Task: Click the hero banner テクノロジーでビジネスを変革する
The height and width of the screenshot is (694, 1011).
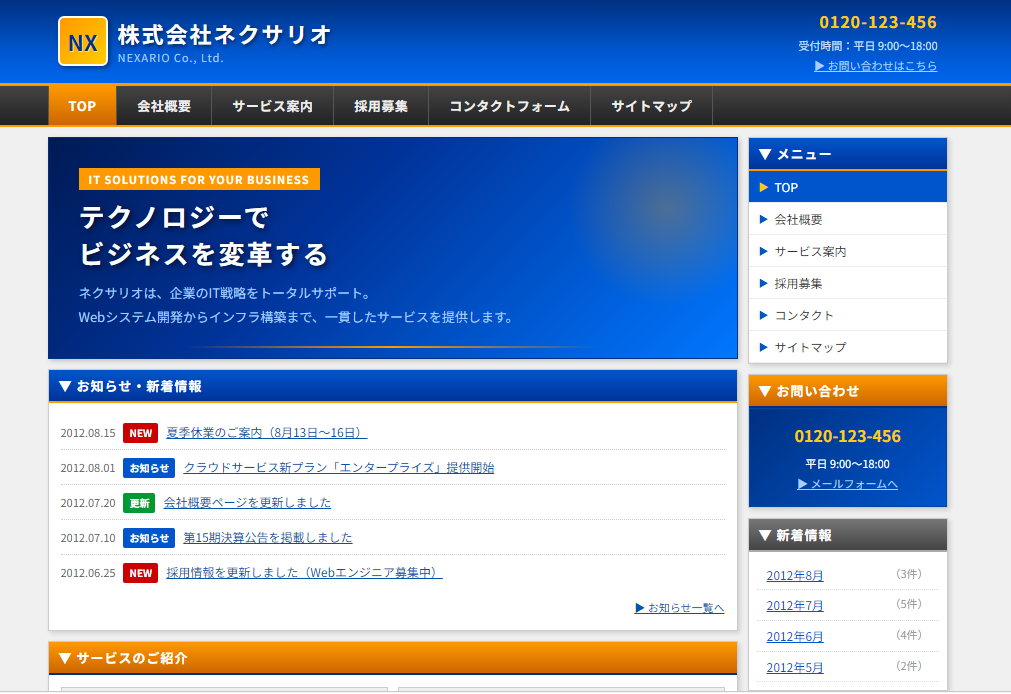Action: (393, 248)
